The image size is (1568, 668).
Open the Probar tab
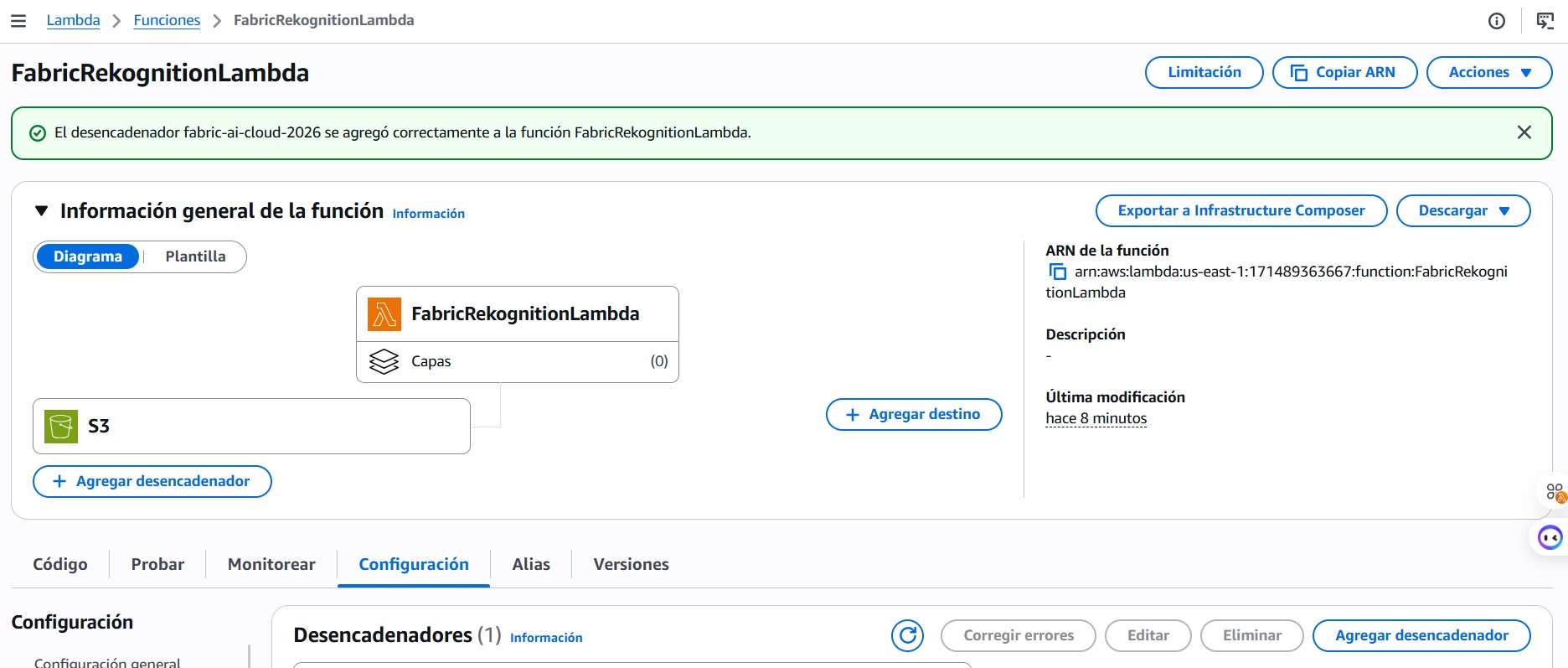[x=157, y=564]
